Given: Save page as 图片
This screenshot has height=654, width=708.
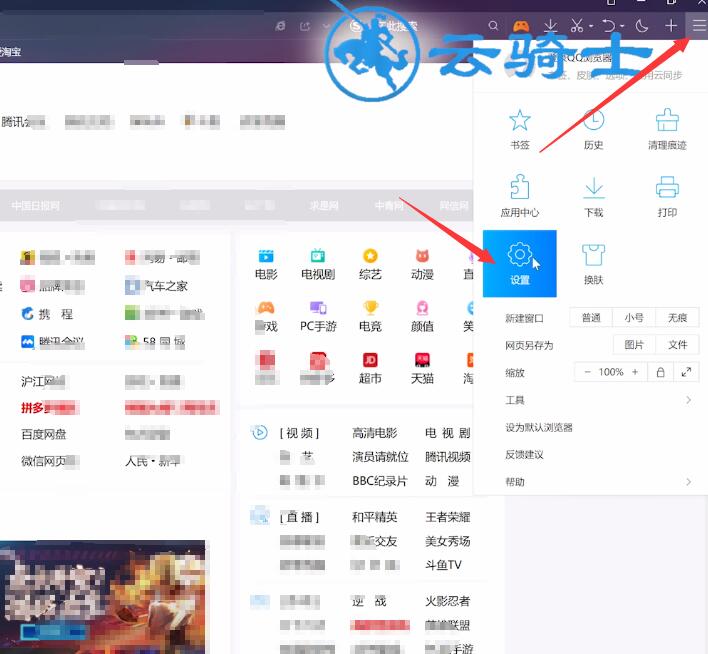Looking at the screenshot, I should pos(633,345).
